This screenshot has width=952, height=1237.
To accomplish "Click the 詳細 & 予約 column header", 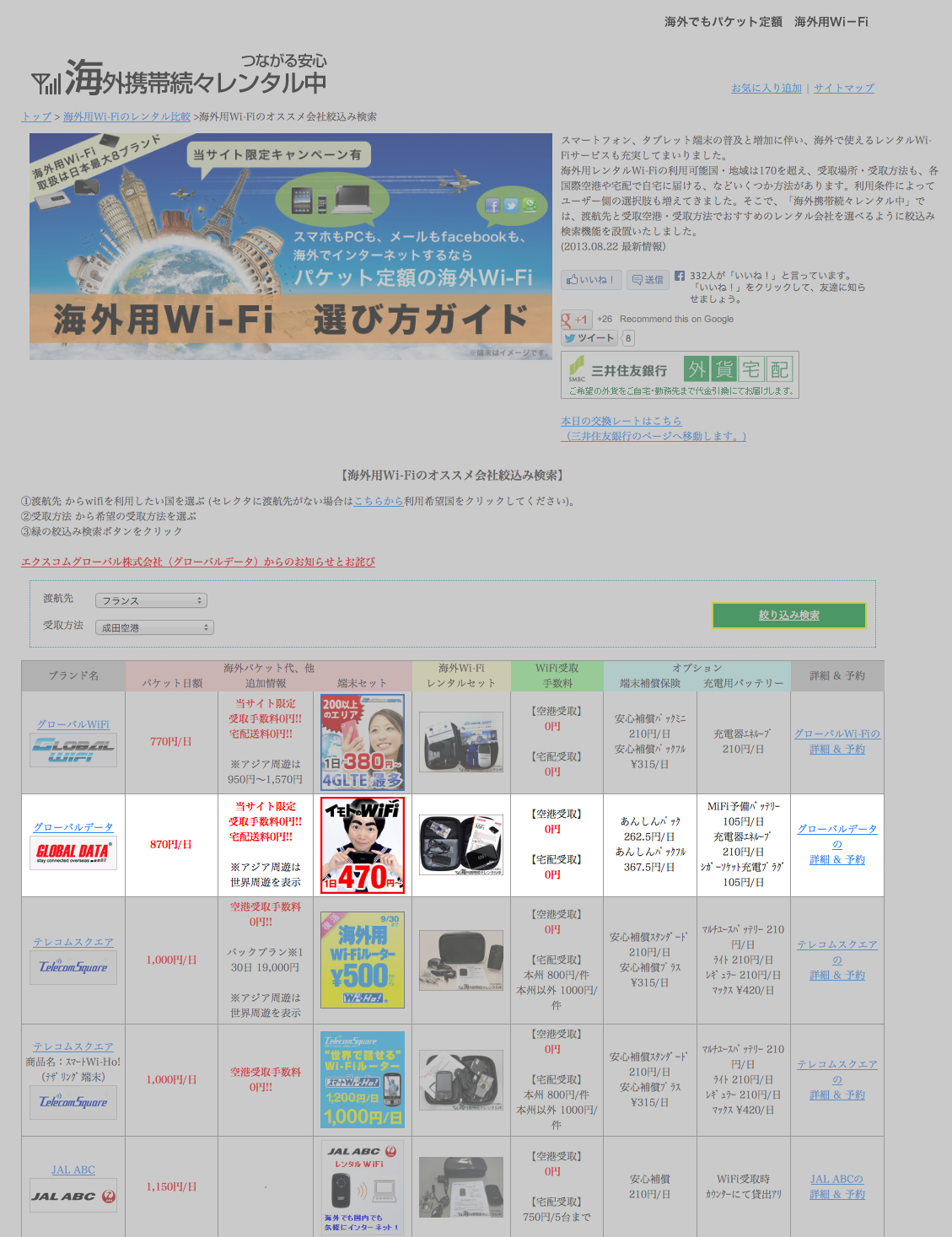I will click(837, 675).
